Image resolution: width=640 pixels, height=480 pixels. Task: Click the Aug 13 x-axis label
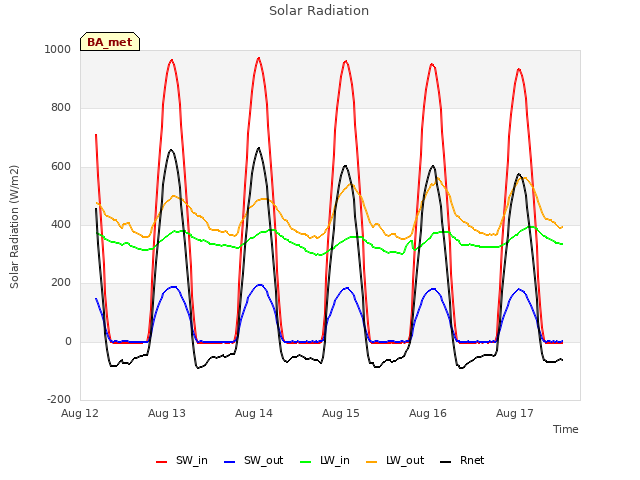[x=167, y=413]
